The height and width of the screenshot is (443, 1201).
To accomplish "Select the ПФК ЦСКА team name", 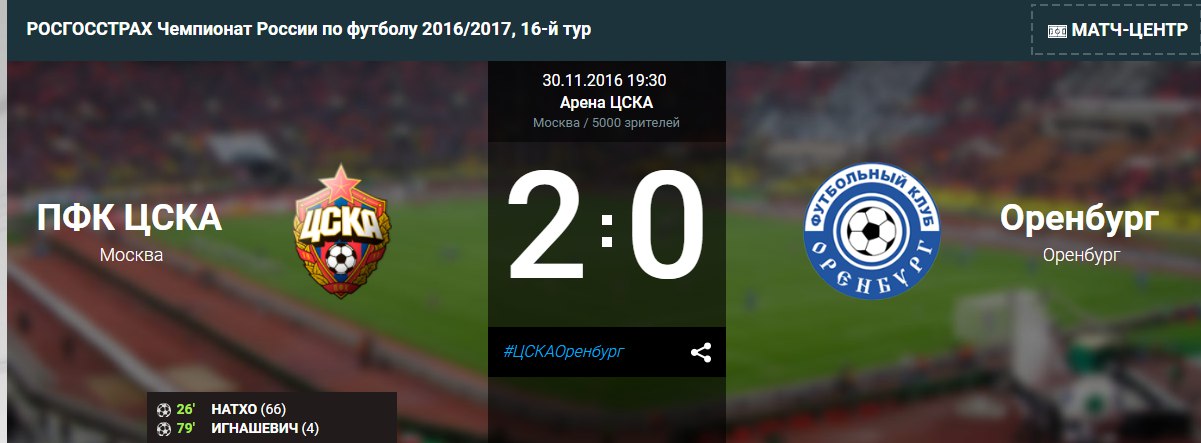I will coord(130,217).
